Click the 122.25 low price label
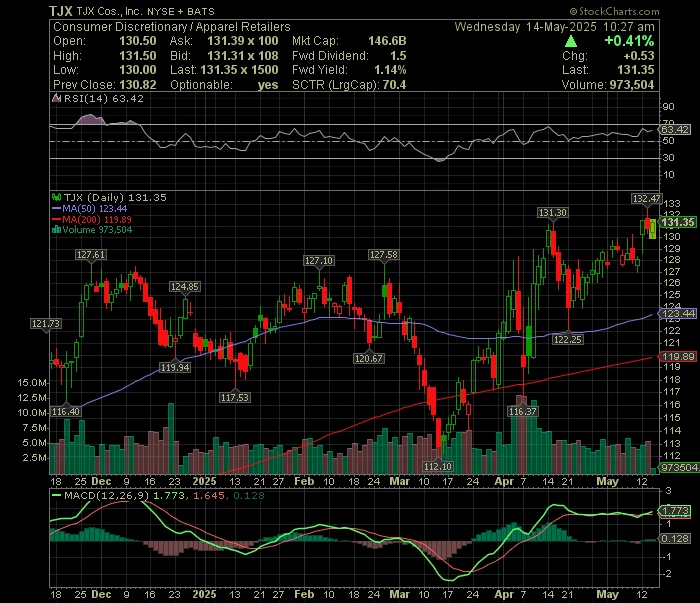700x603 pixels. pyautogui.click(x=567, y=339)
